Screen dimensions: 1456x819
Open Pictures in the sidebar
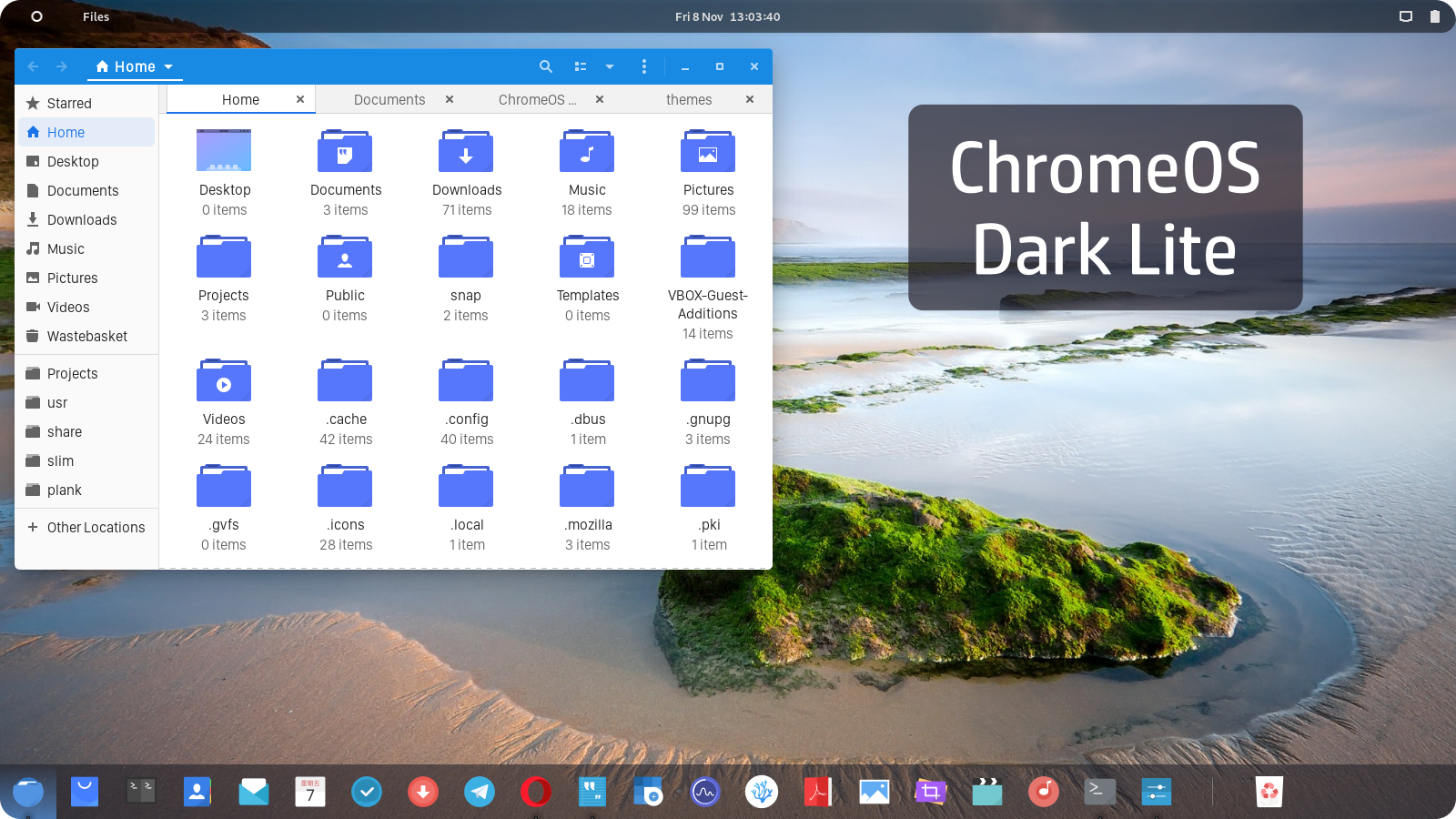86,278
